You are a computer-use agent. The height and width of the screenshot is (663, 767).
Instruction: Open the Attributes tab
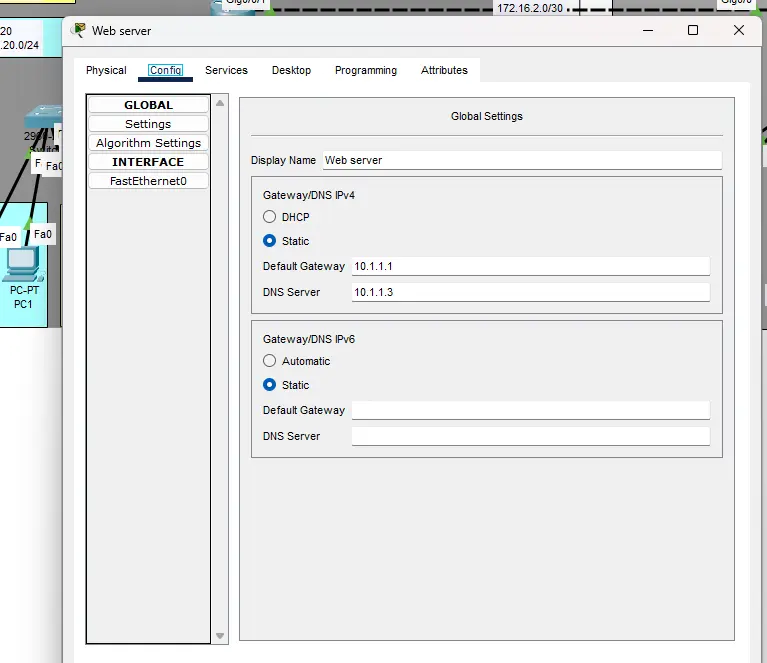click(x=444, y=70)
